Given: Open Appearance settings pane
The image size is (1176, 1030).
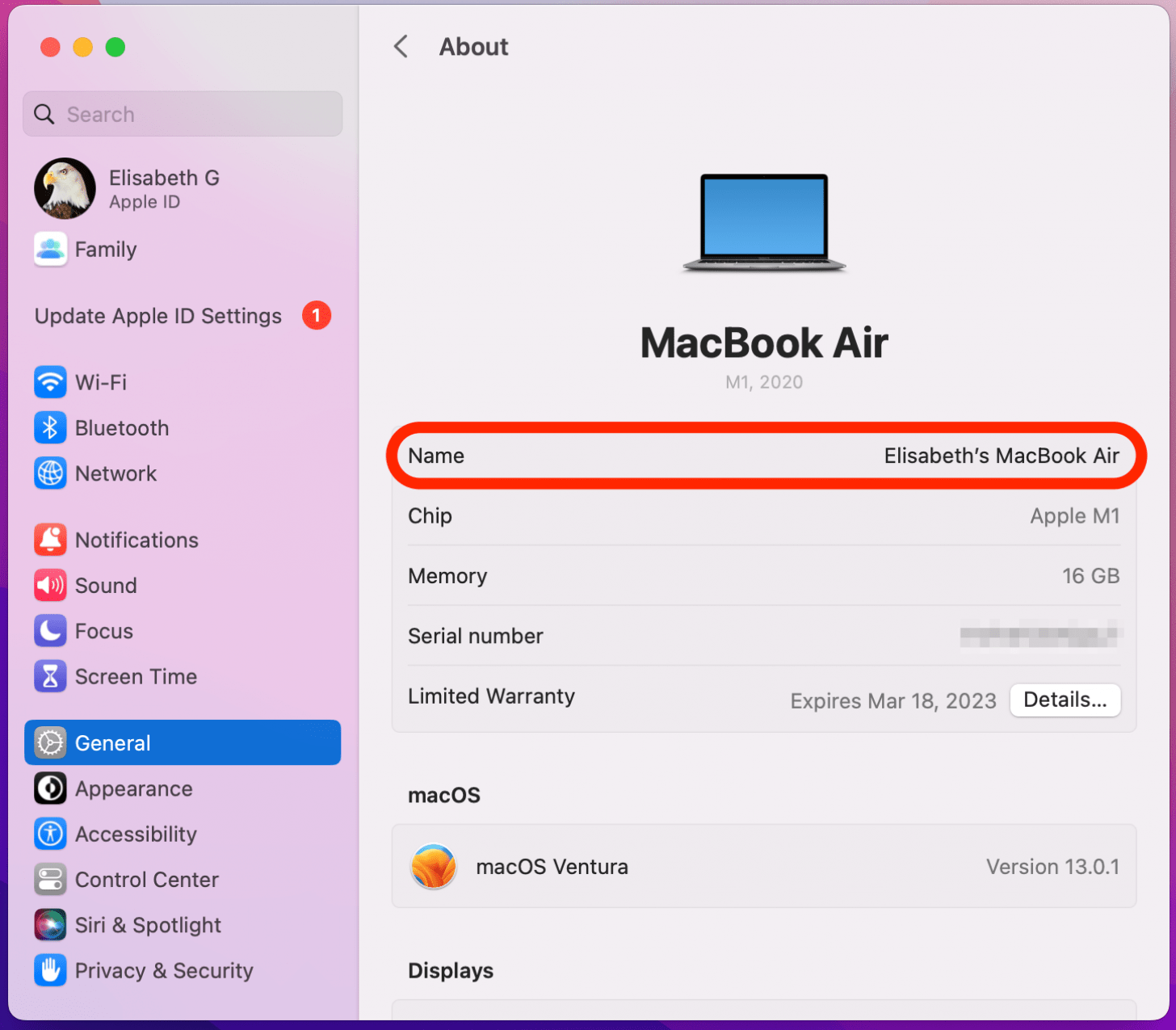Looking at the screenshot, I should pyautogui.click(x=133, y=788).
